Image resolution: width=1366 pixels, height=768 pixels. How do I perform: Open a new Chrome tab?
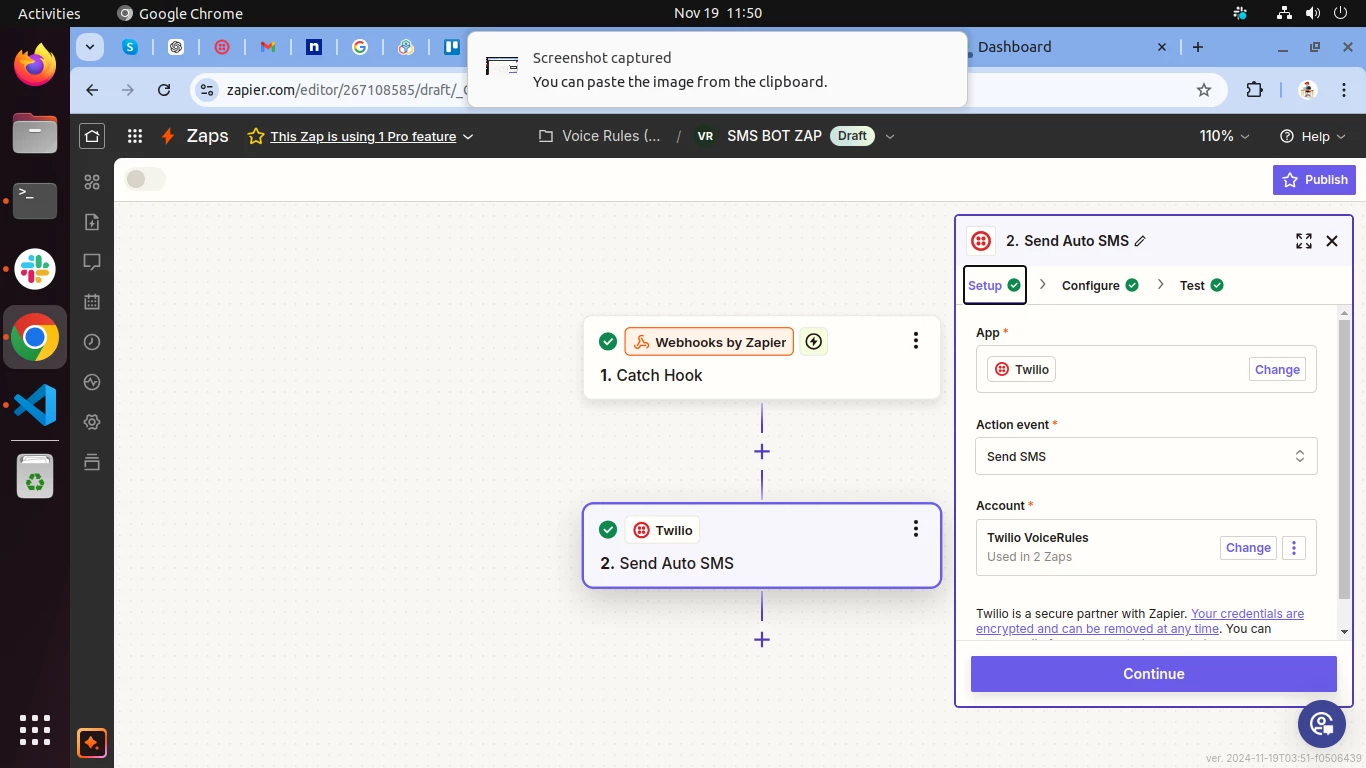click(1198, 47)
